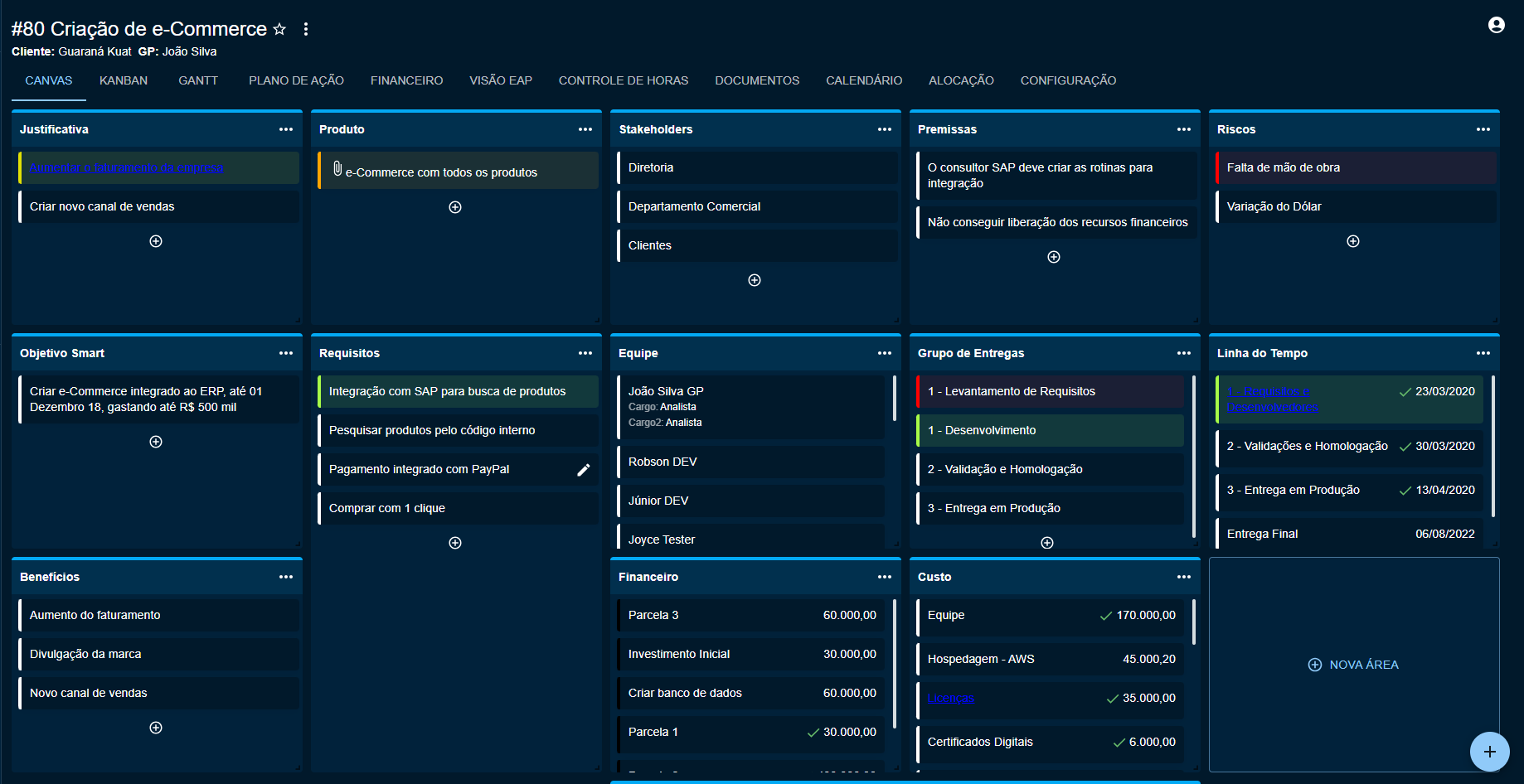
Task: Open Financeiro panel options menu
Action: [x=885, y=577]
